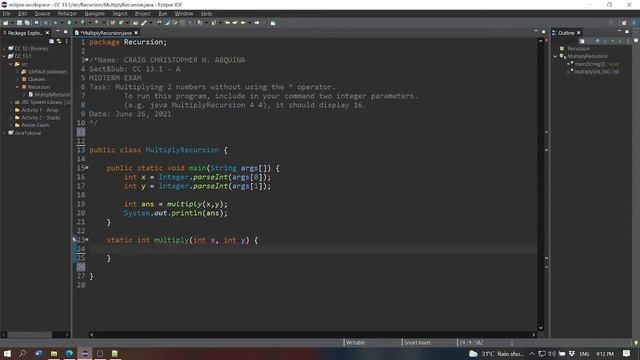
Task: Fold the main method at line 15
Action: [x=87, y=168]
